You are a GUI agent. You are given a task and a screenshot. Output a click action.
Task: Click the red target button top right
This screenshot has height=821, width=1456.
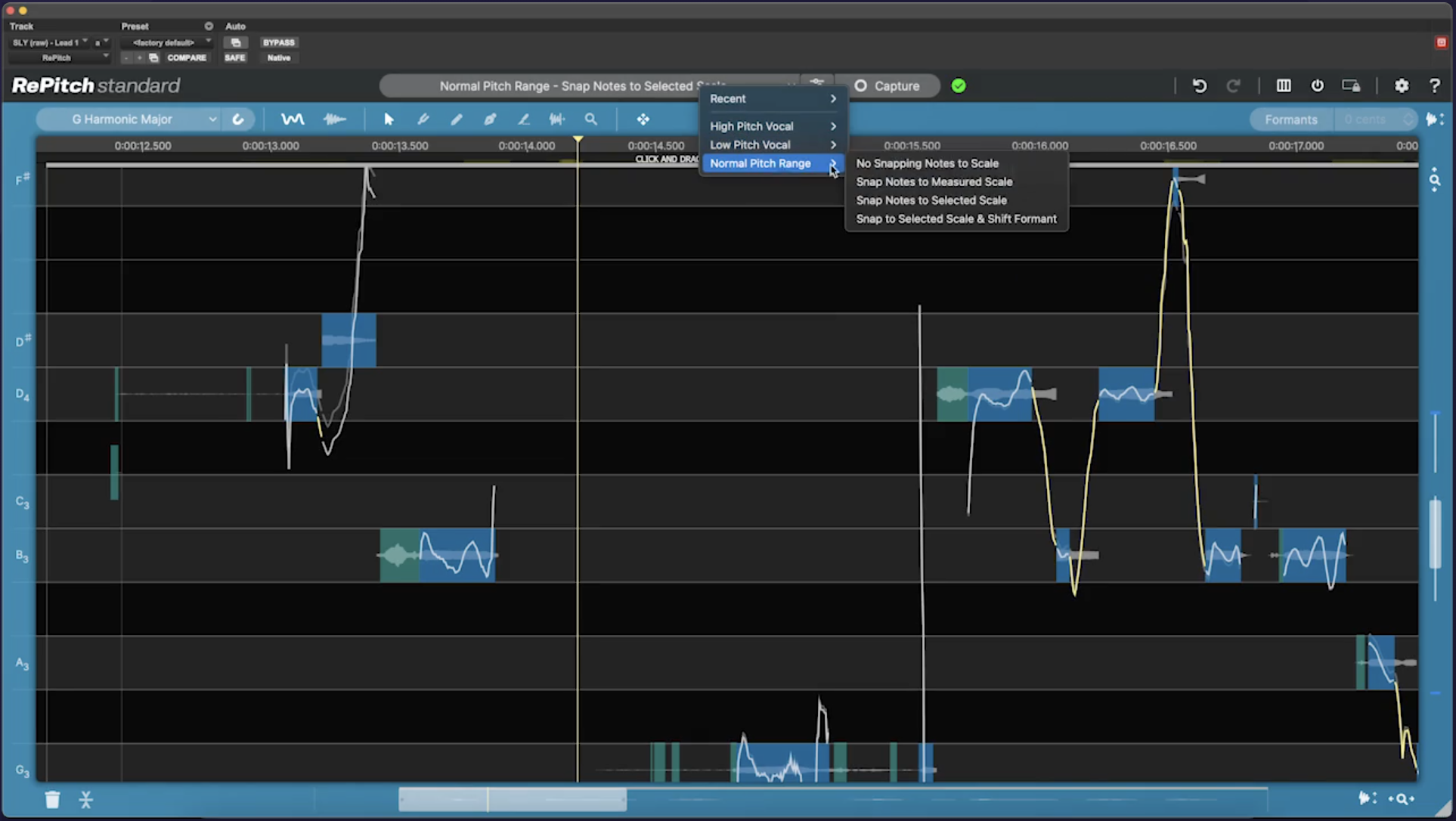1441,42
